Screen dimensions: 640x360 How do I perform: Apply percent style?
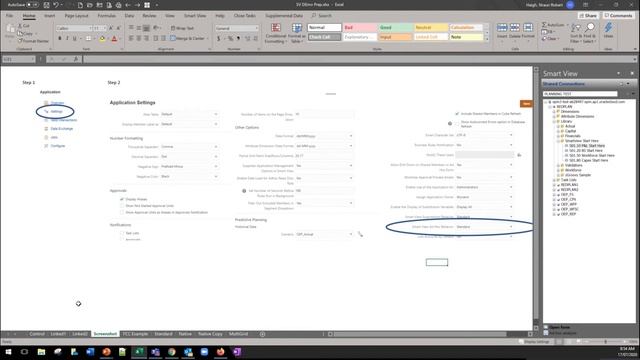coord(230,38)
